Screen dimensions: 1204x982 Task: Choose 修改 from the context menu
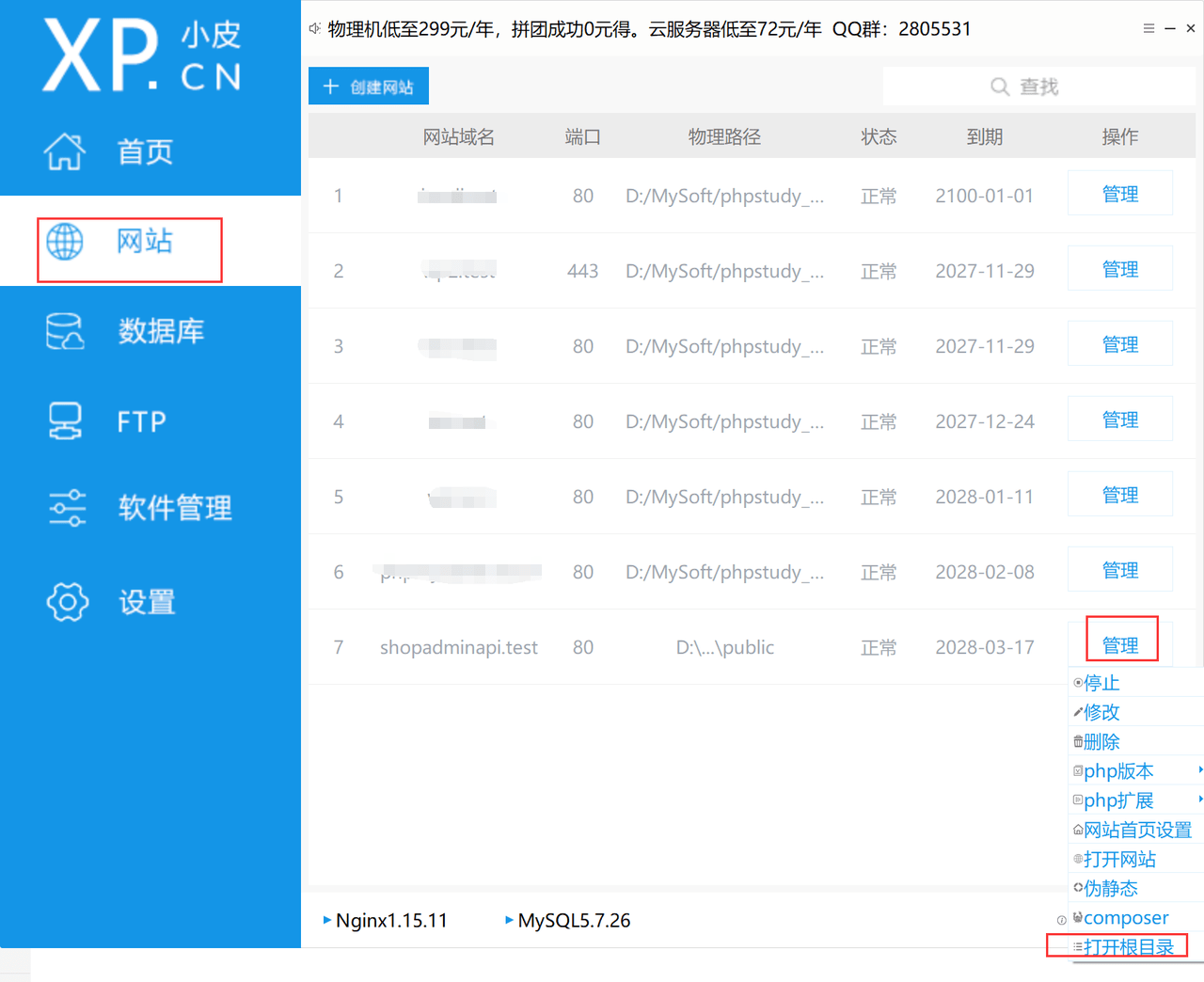pos(1136,712)
